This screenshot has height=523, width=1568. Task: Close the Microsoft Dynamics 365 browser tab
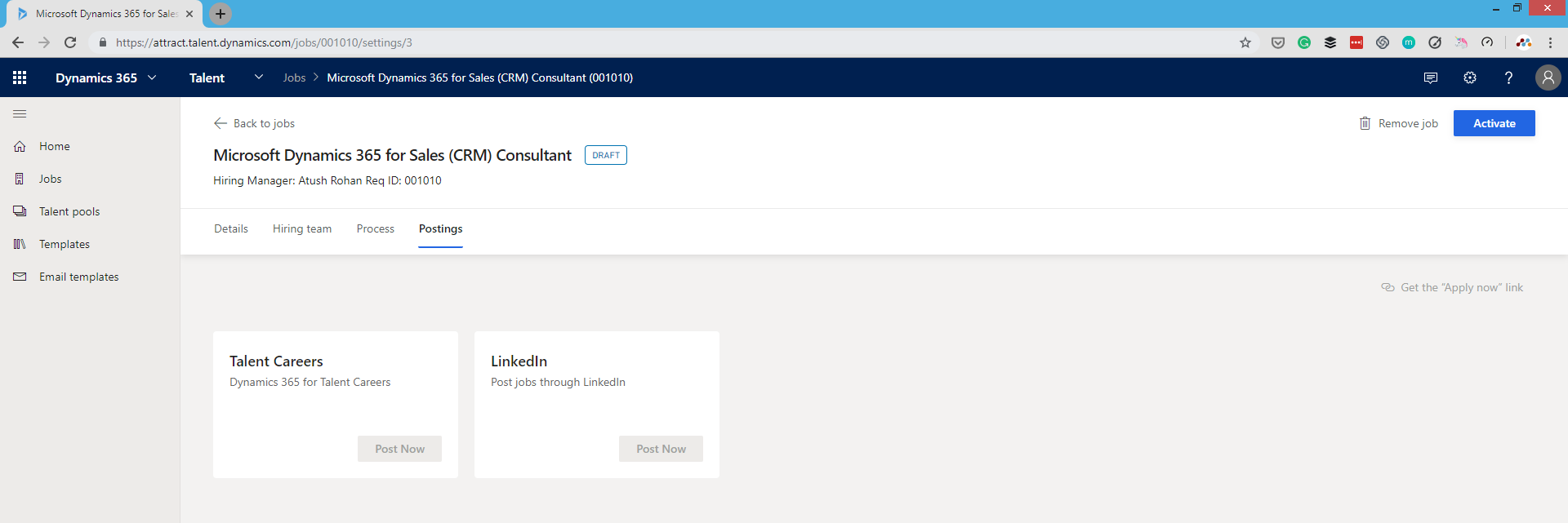click(x=189, y=14)
